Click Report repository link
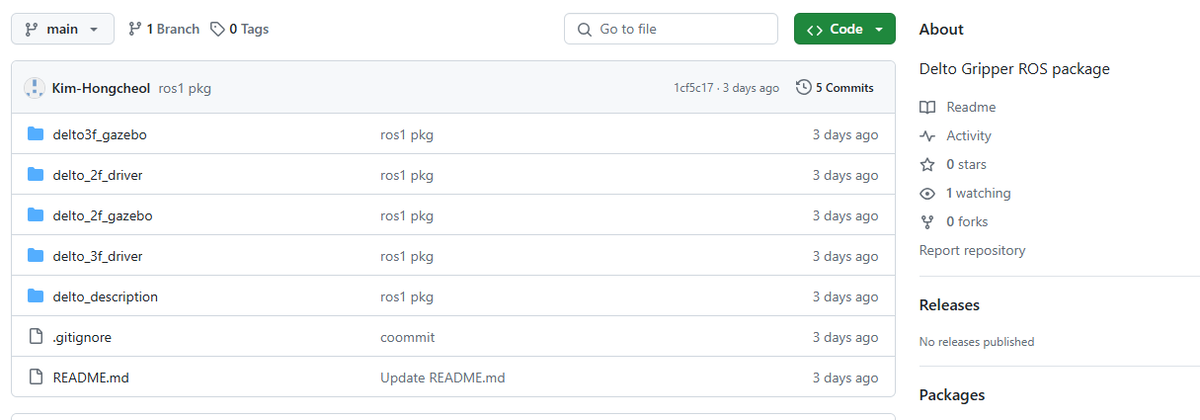 (x=972, y=251)
